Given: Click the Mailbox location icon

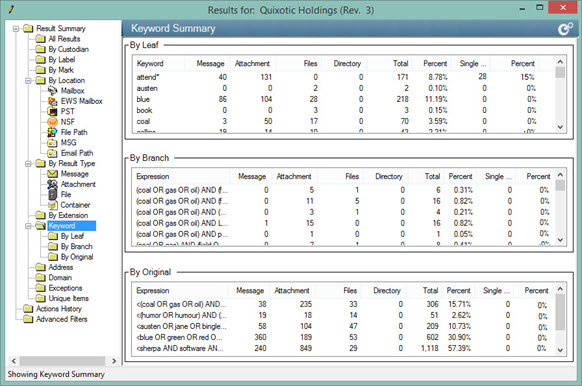Looking at the screenshot, I should pos(52,91).
